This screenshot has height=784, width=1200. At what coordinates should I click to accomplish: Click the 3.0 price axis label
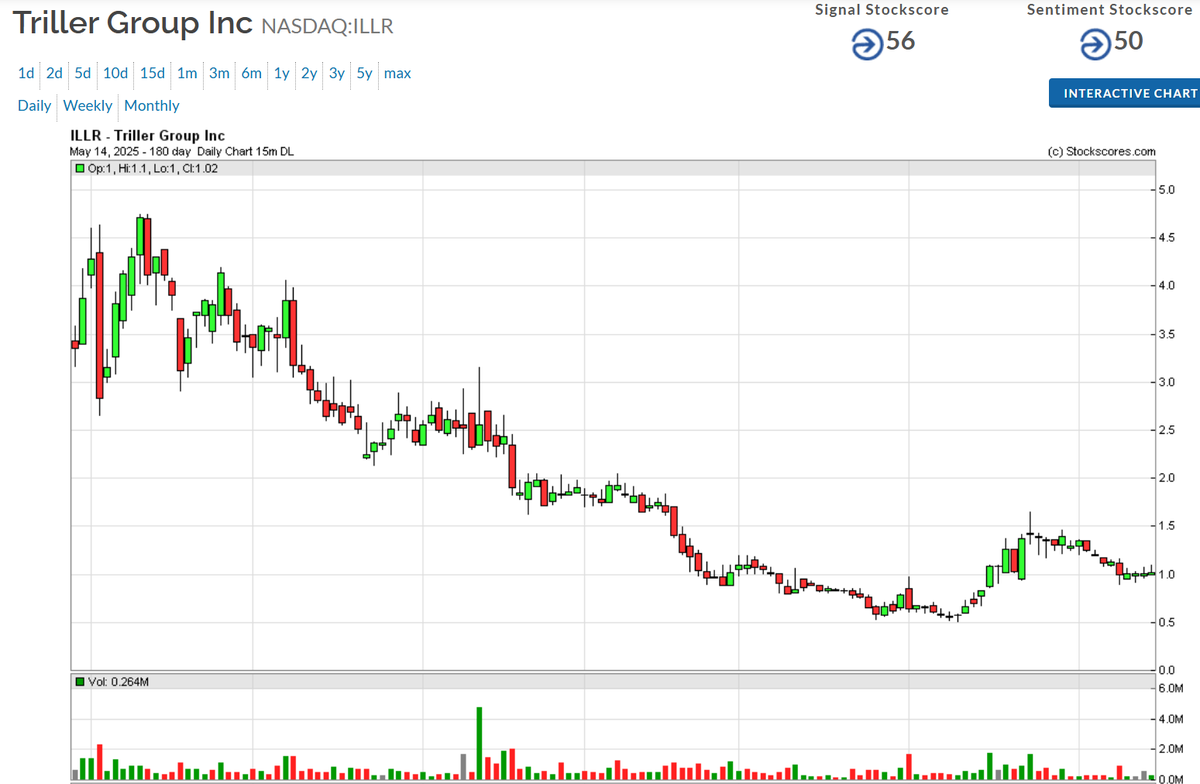[x=1167, y=382]
